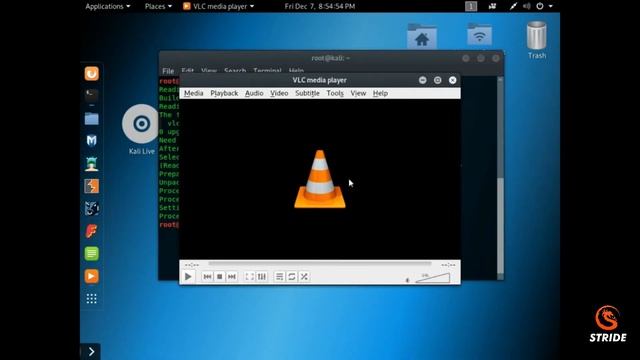Click the remaining time label in VLC
The width and height of the screenshot is (640, 360).
point(448,265)
